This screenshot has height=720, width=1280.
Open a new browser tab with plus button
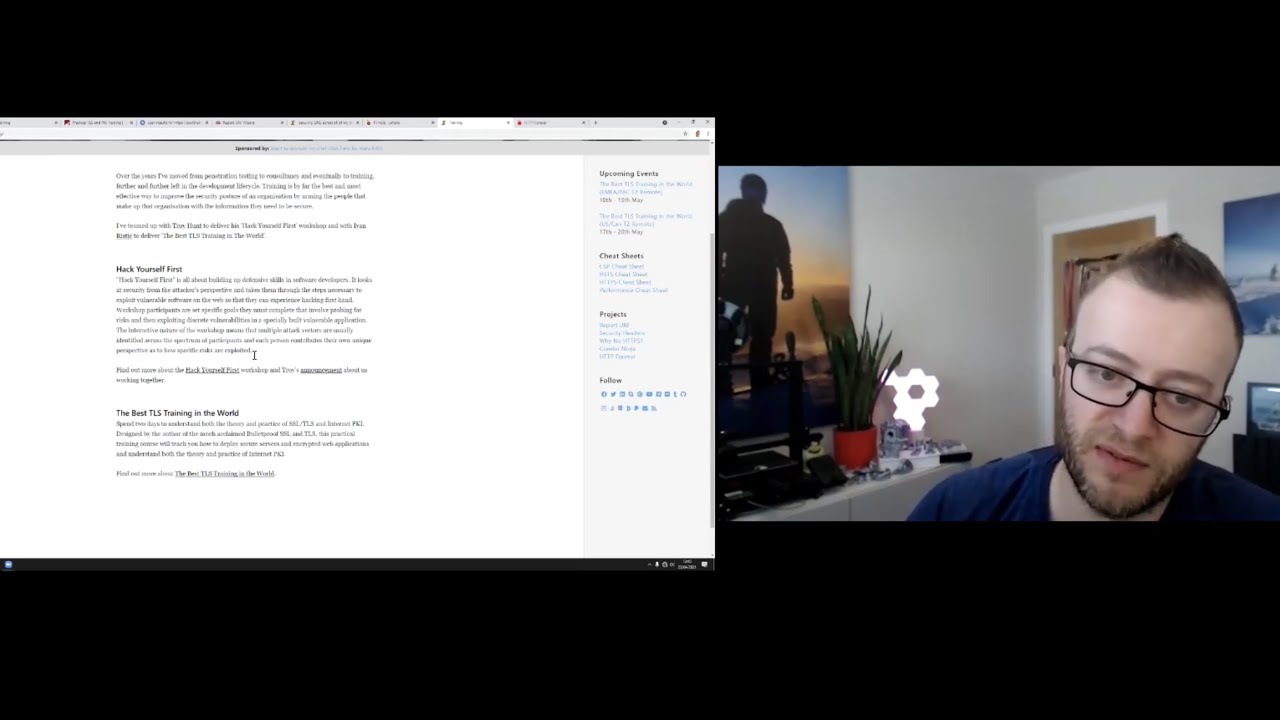595,123
